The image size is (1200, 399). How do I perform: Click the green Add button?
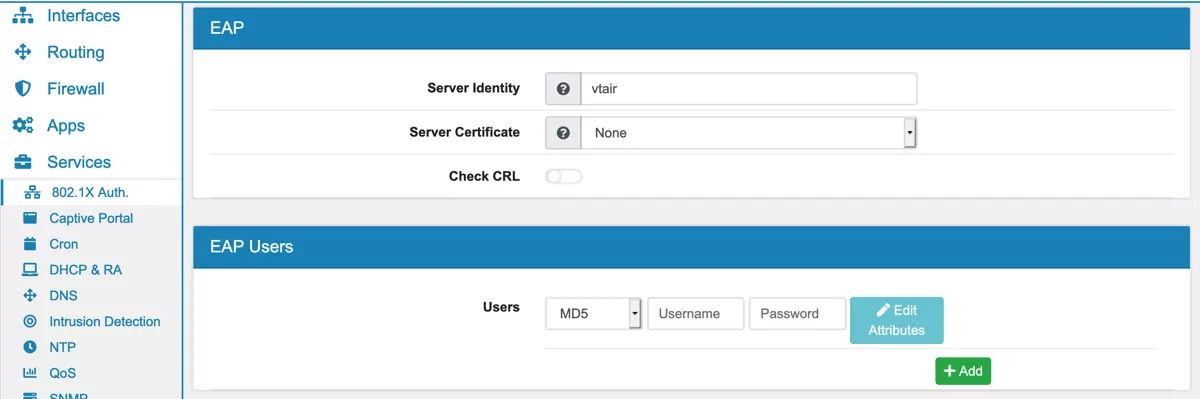963,371
